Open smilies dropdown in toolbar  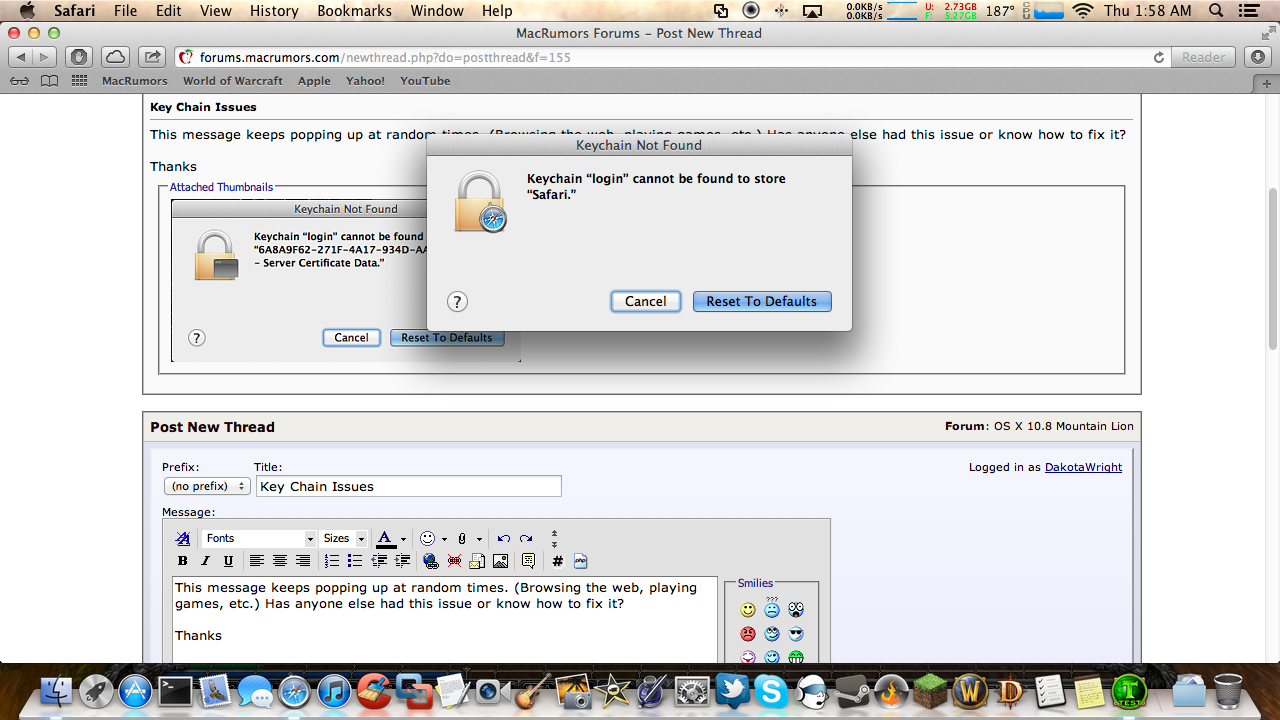444,539
